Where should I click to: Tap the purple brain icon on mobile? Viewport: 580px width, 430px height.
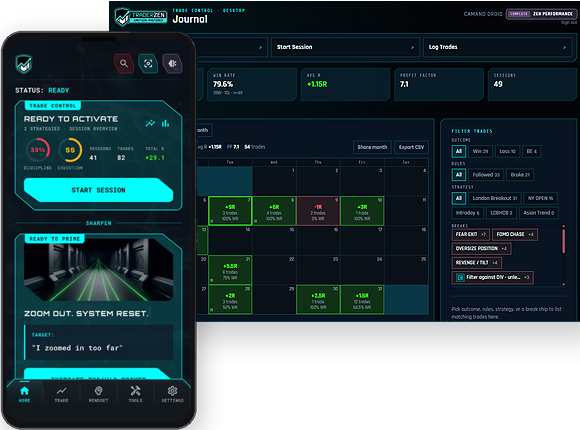click(172, 63)
